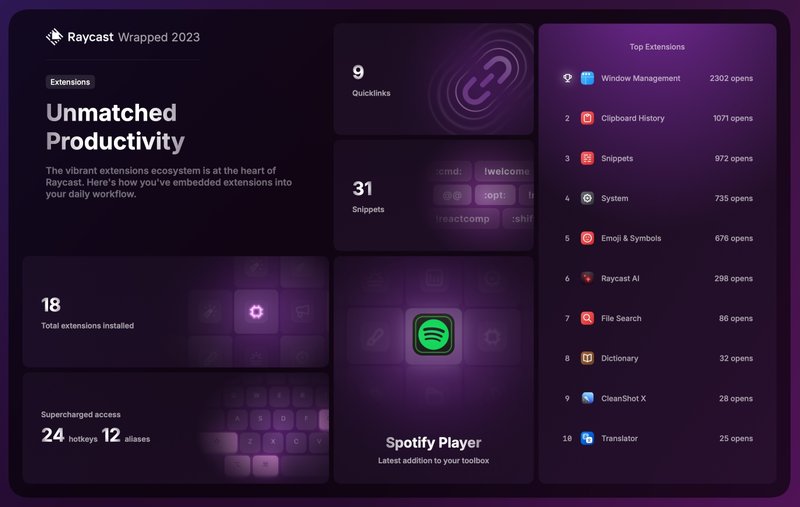
Task: Click the 2302 opens count
Action: 731,78
